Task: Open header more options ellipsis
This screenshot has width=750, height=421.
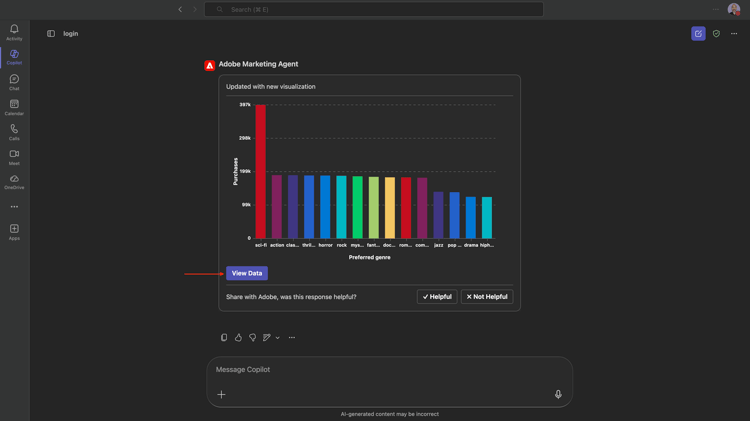Action: pyautogui.click(x=734, y=33)
